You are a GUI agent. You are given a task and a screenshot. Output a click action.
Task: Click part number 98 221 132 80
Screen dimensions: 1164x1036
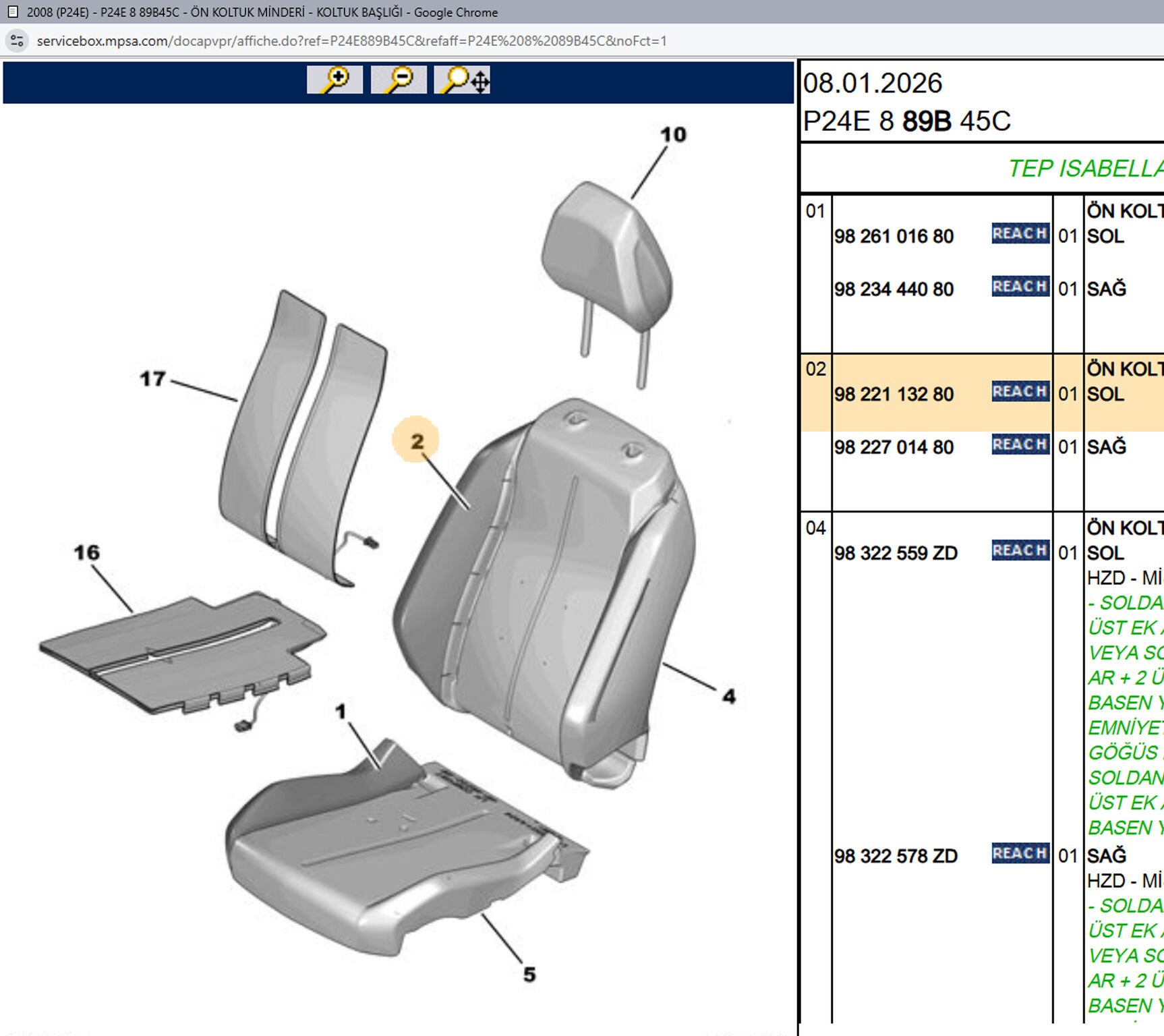(x=894, y=395)
